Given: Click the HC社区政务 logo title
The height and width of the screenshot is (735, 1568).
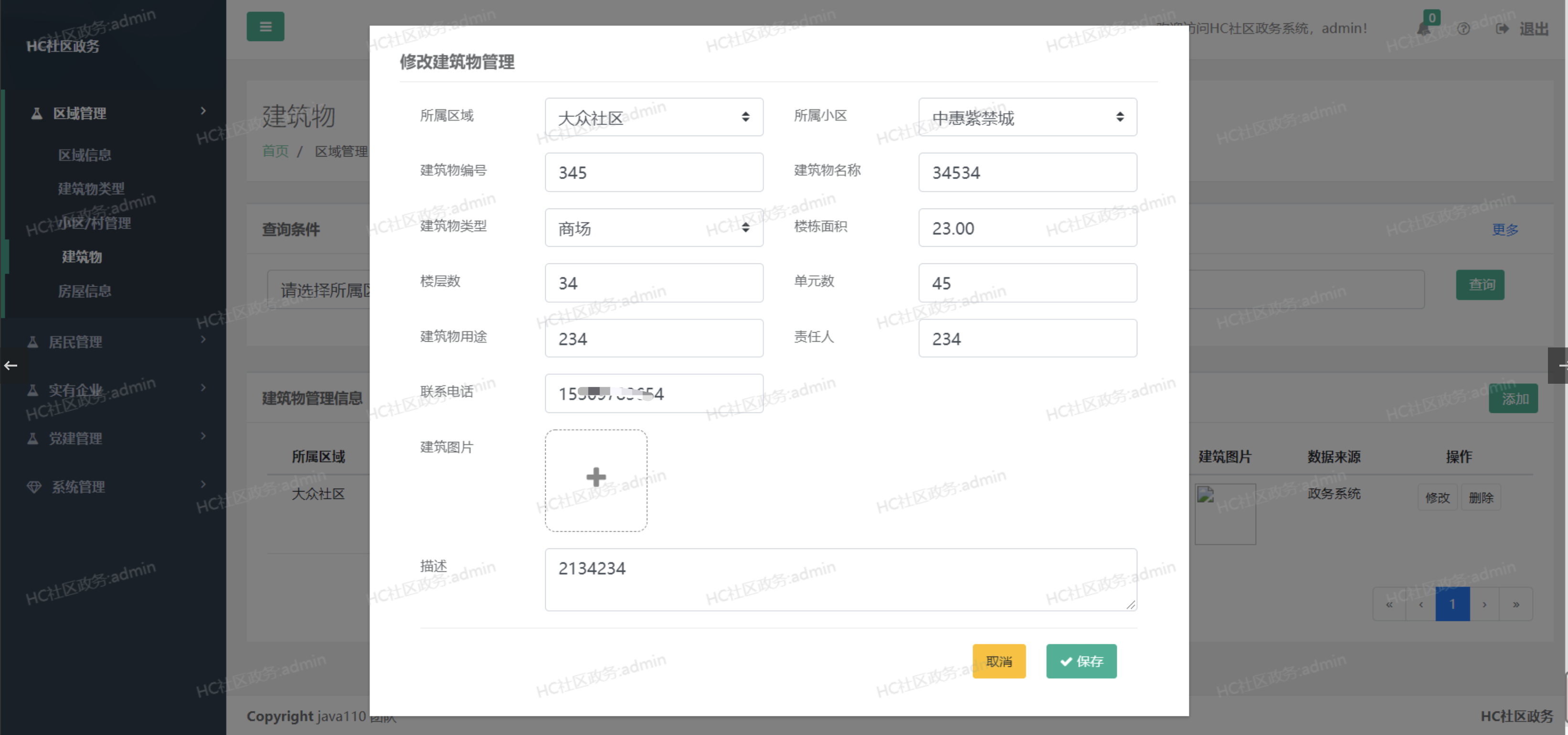Looking at the screenshot, I should 63,46.
